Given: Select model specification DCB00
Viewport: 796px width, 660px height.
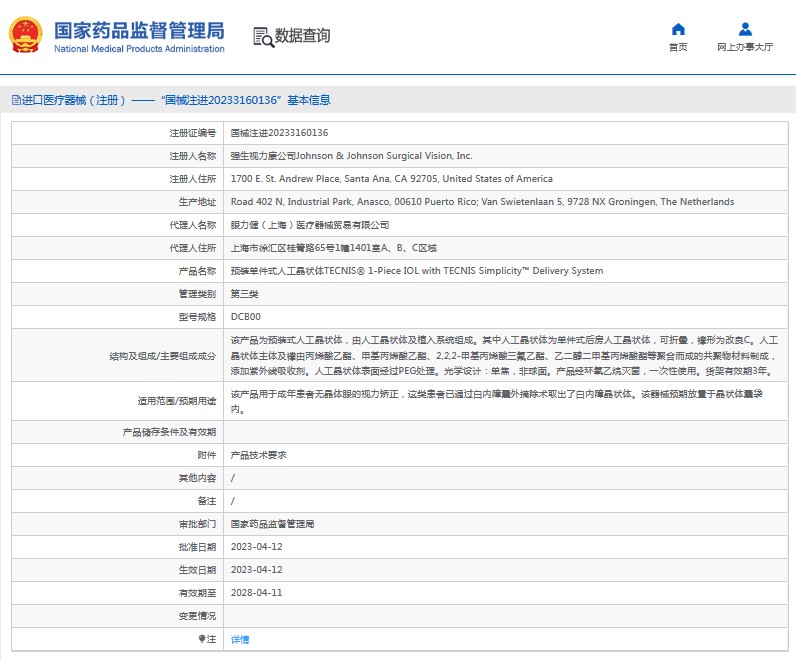Looking at the screenshot, I should tap(246, 317).
